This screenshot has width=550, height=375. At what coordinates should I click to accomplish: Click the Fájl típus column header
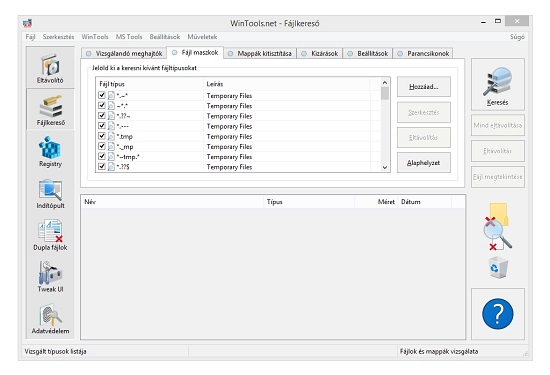pyautogui.click(x=149, y=84)
